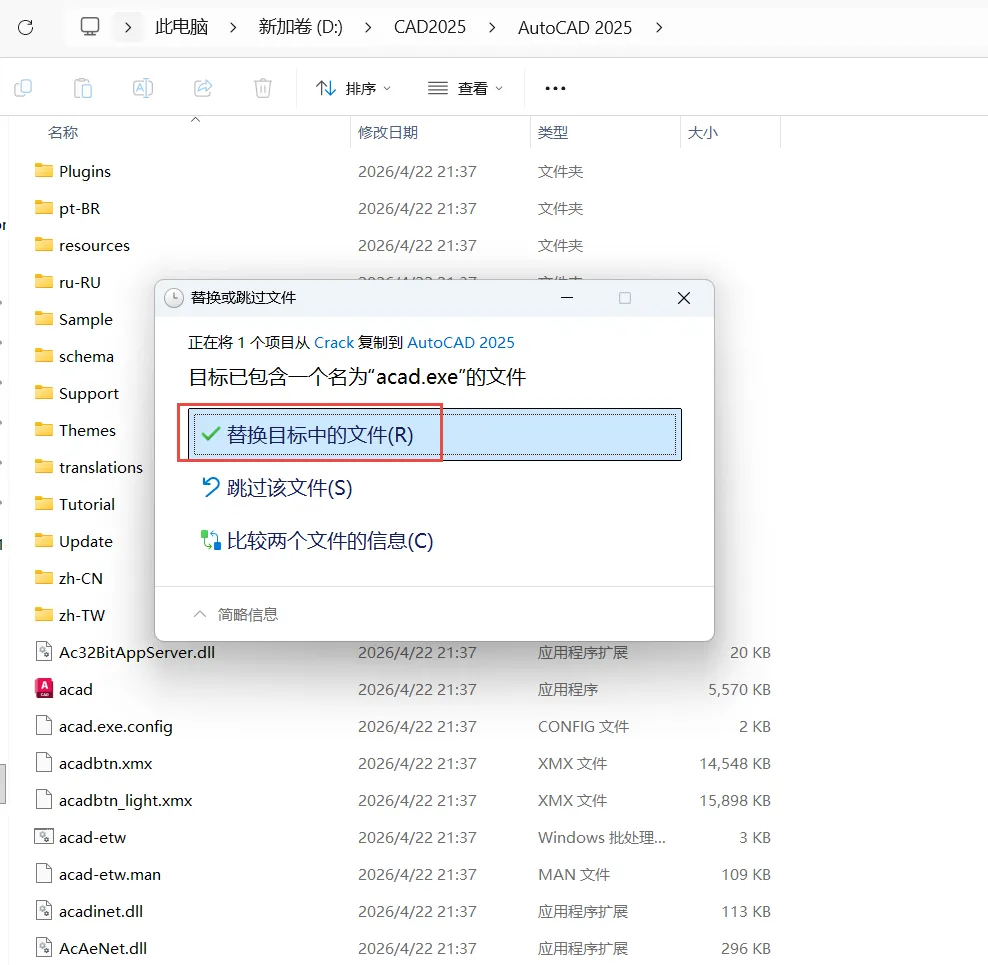Screen dimensions: 988x965
Task: Minimize the 替换或跳过文件 dialog
Action: tap(567, 298)
